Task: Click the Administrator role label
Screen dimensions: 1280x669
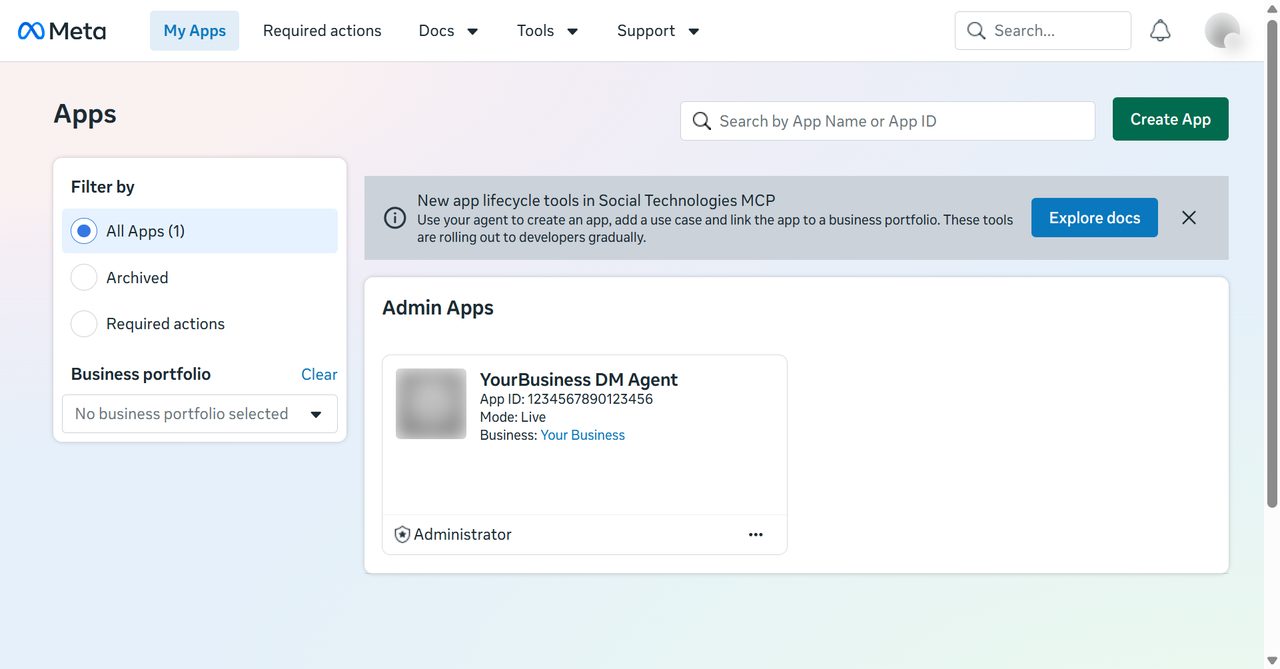Action: click(x=463, y=535)
